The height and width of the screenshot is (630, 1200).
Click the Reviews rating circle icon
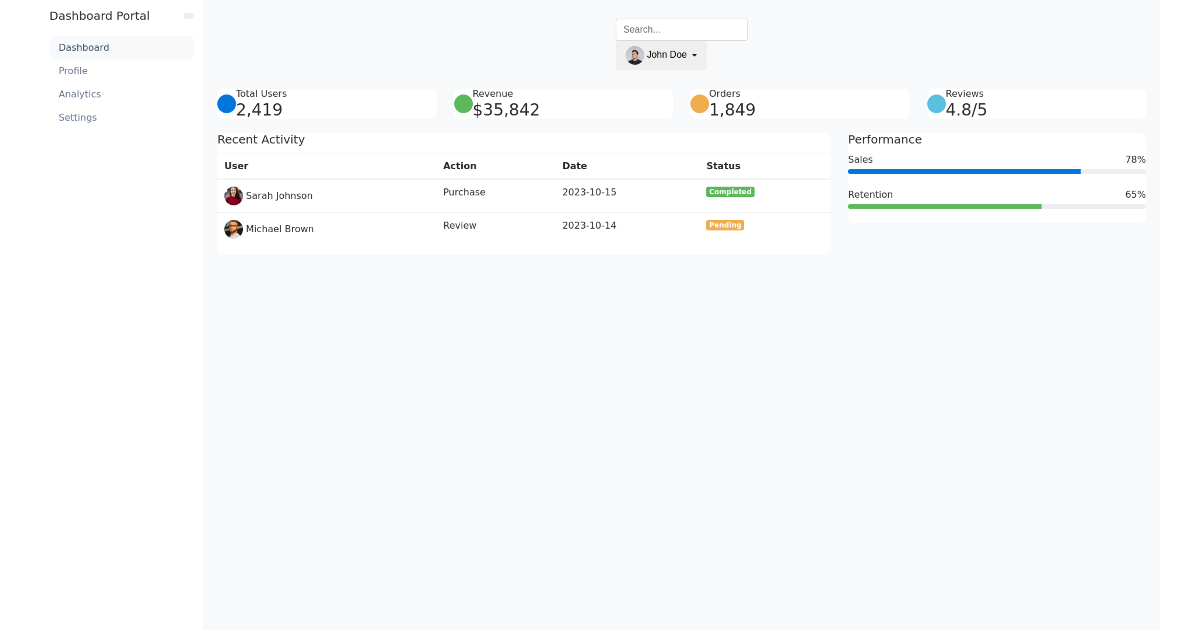coord(936,103)
